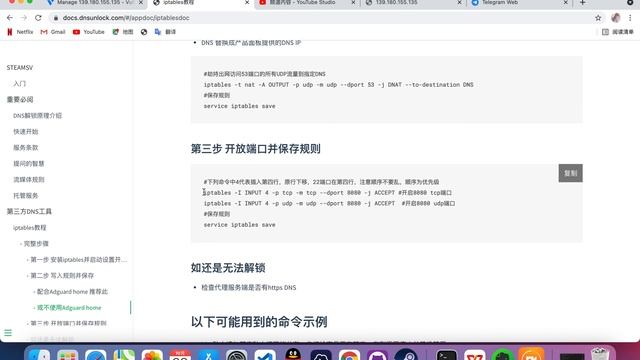Jump to 第二步 写入规则并保存 entry
Viewport: 640px width, 360px height.
(x=62, y=276)
